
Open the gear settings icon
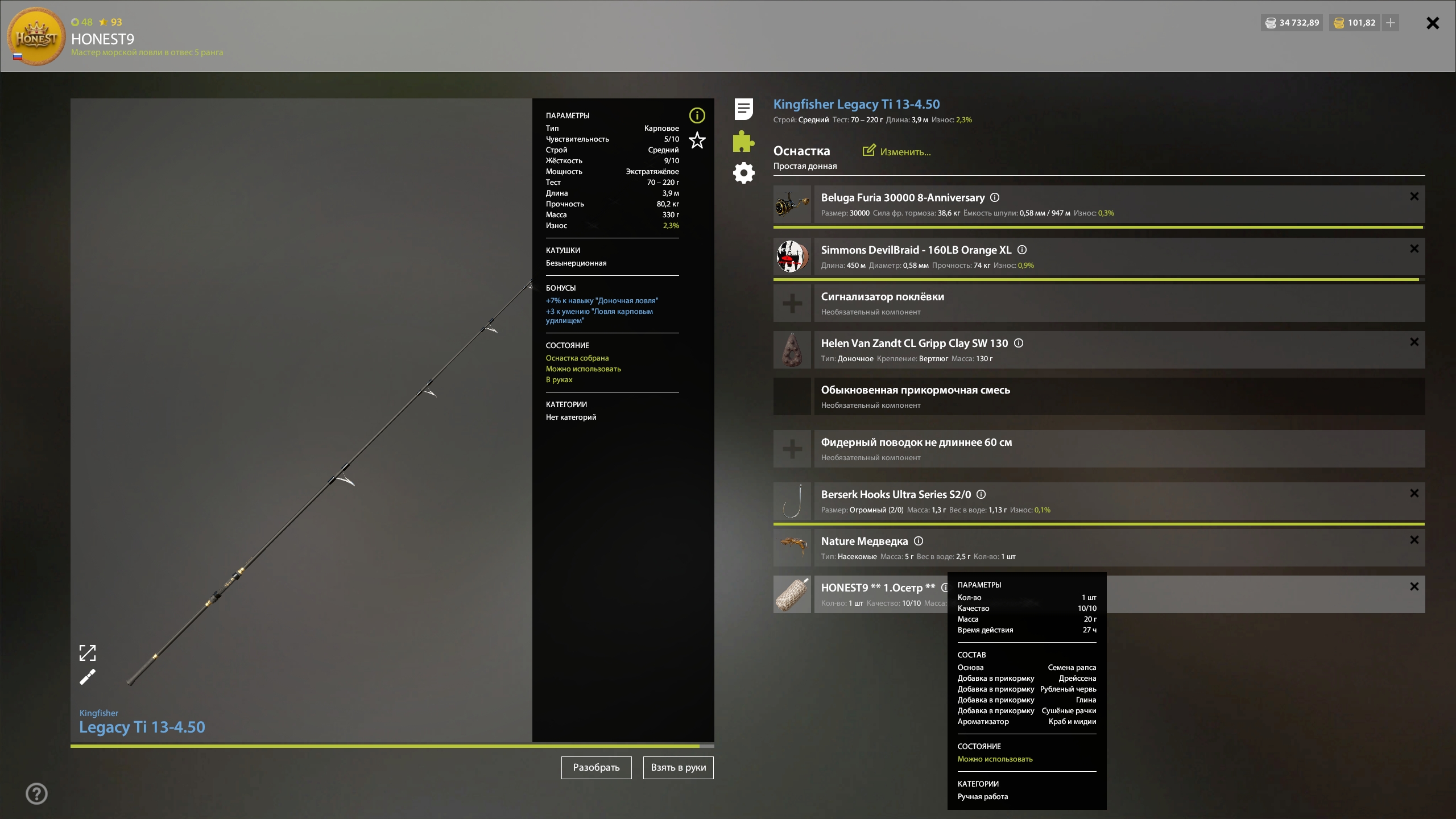pyautogui.click(x=743, y=173)
